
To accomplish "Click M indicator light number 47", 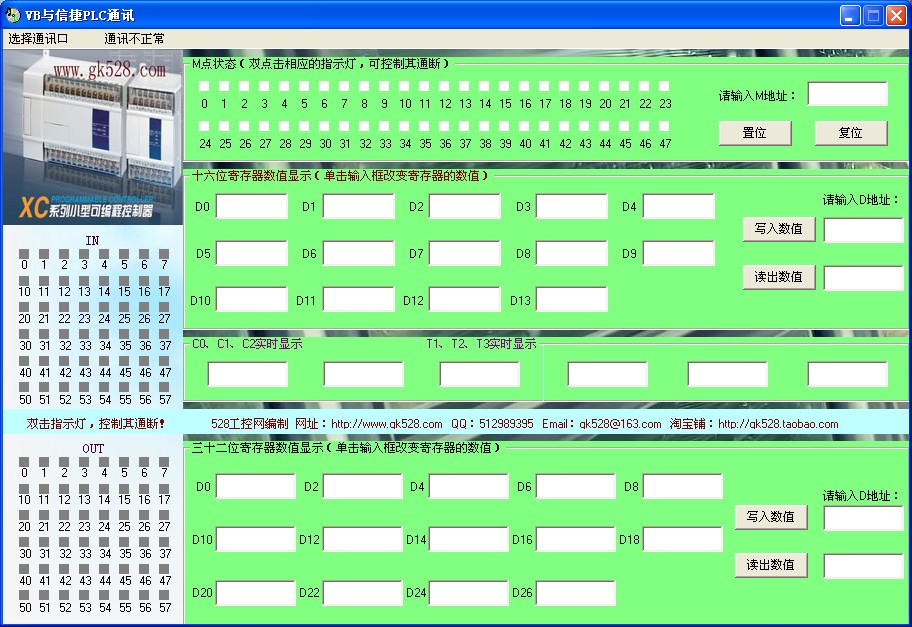I will point(665,126).
